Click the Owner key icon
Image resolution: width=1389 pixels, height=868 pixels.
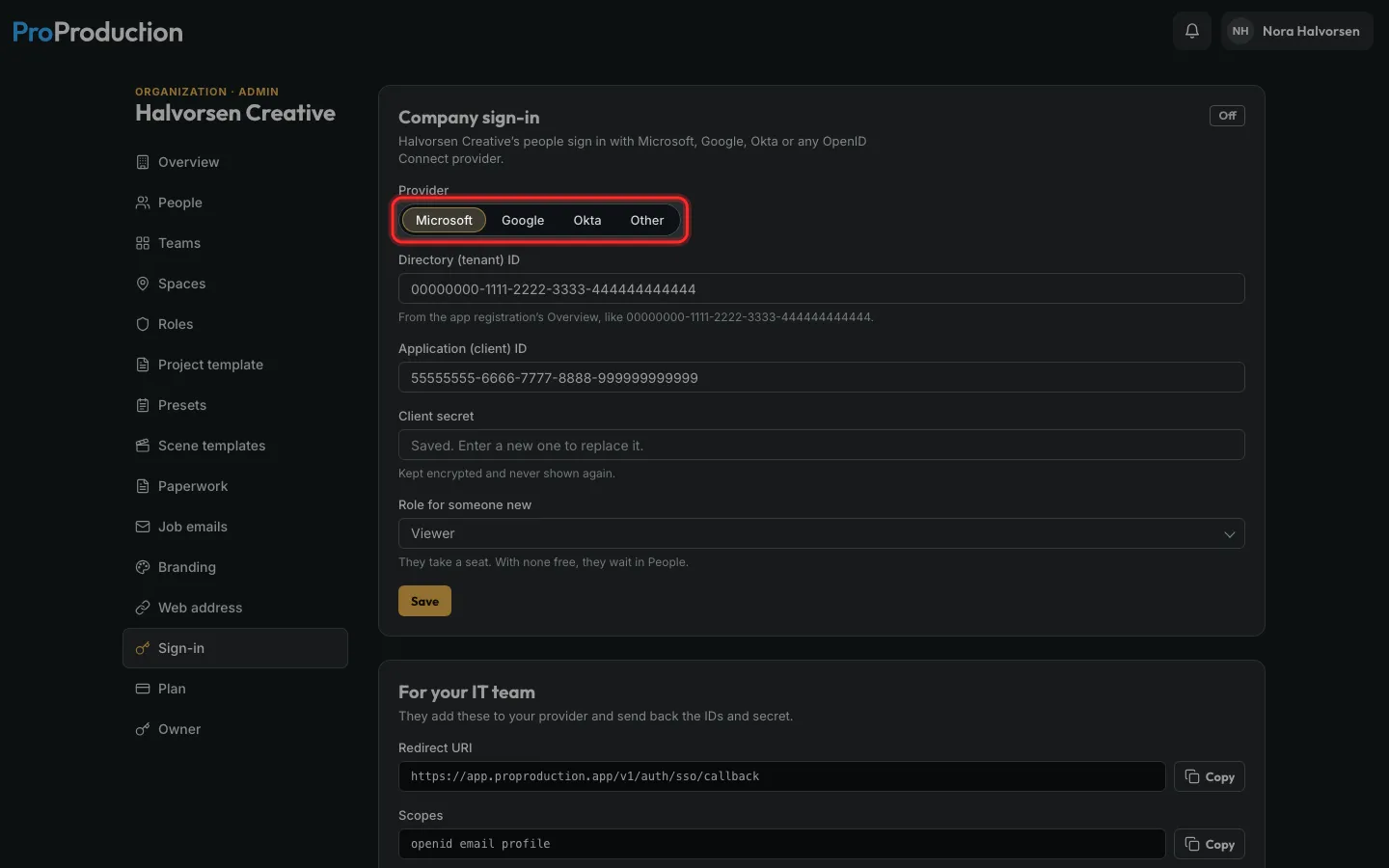(143, 729)
